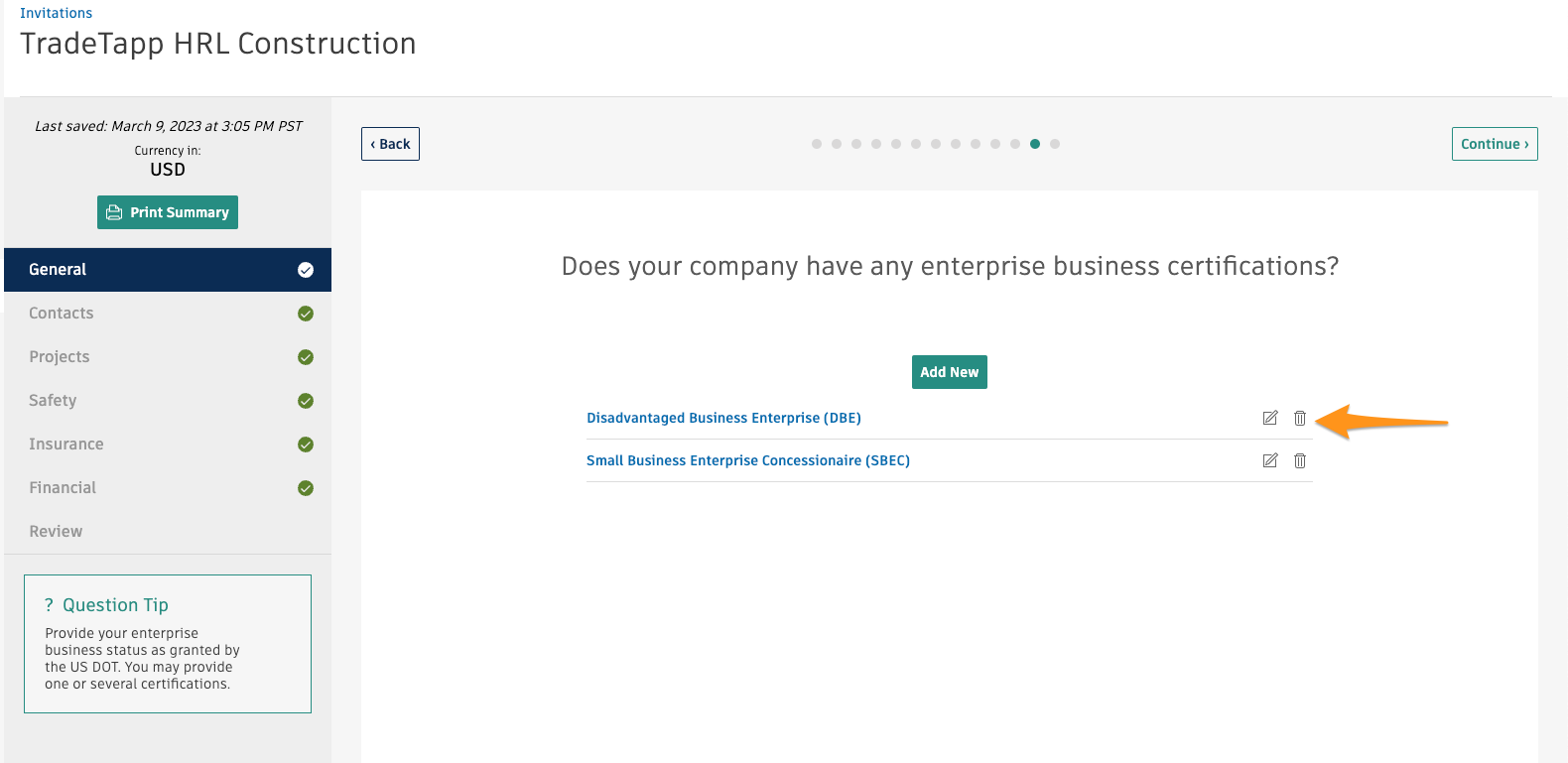Switch to the Projects section tab
The width and height of the screenshot is (1568, 763).
point(60,356)
